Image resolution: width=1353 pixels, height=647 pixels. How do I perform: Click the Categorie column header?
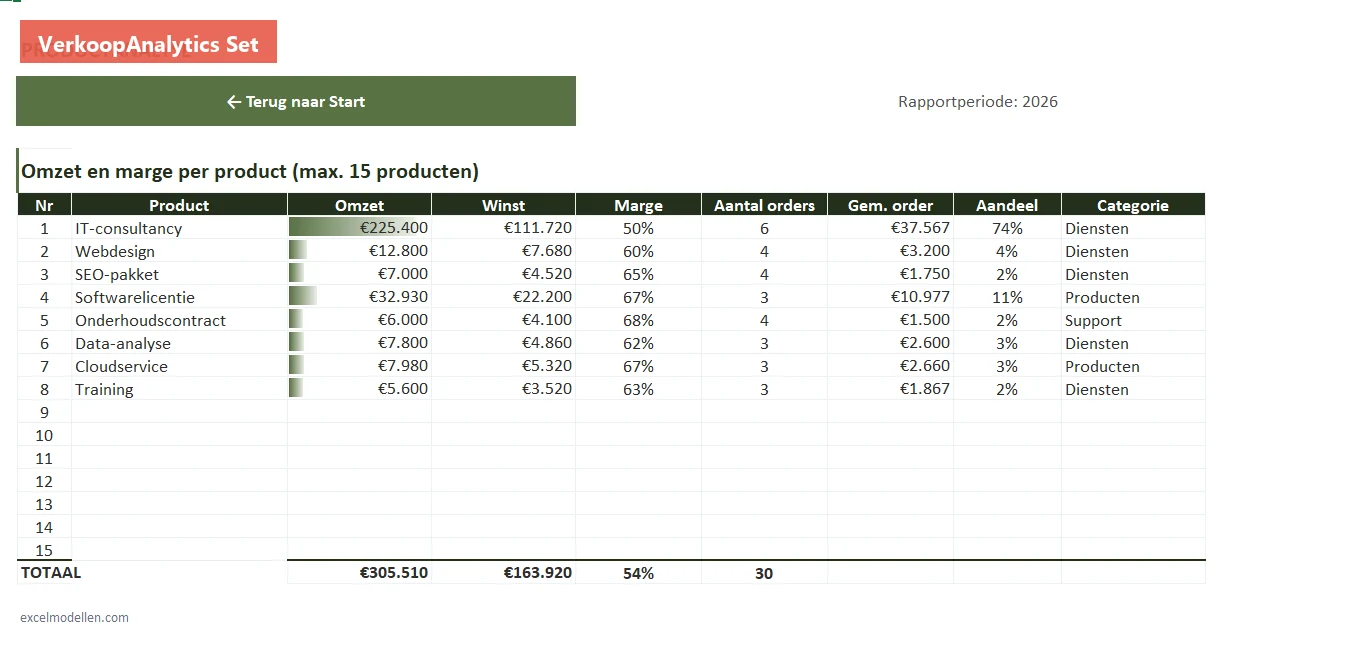pyautogui.click(x=1133, y=205)
